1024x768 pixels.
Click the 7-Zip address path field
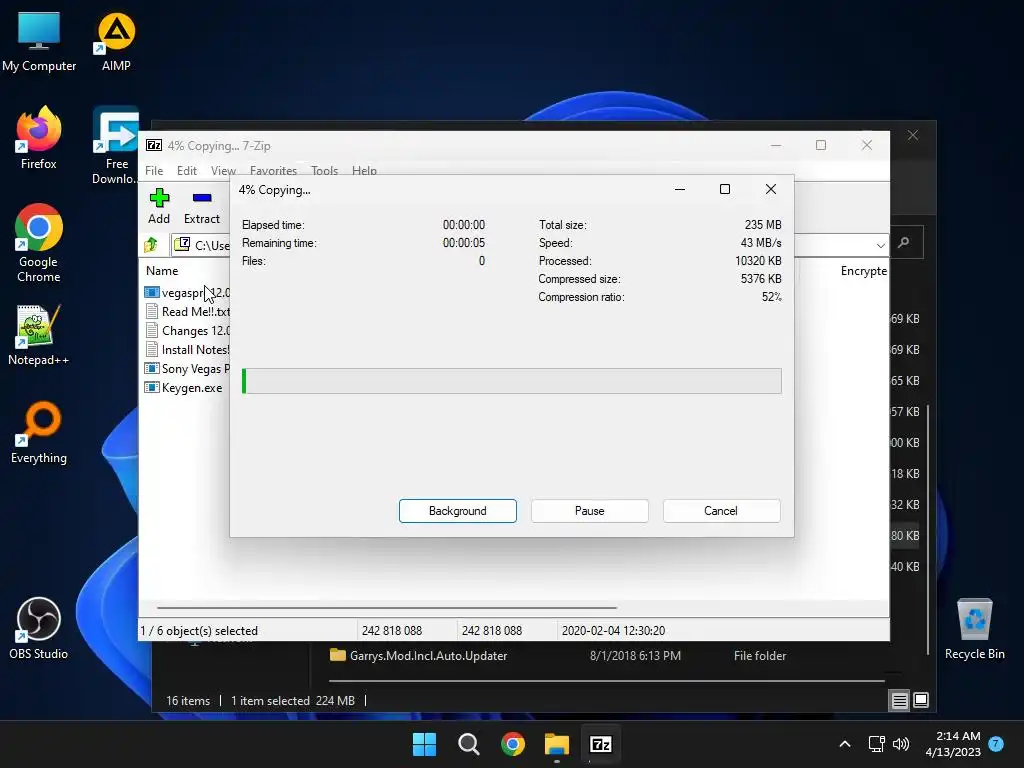(x=202, y=246)
